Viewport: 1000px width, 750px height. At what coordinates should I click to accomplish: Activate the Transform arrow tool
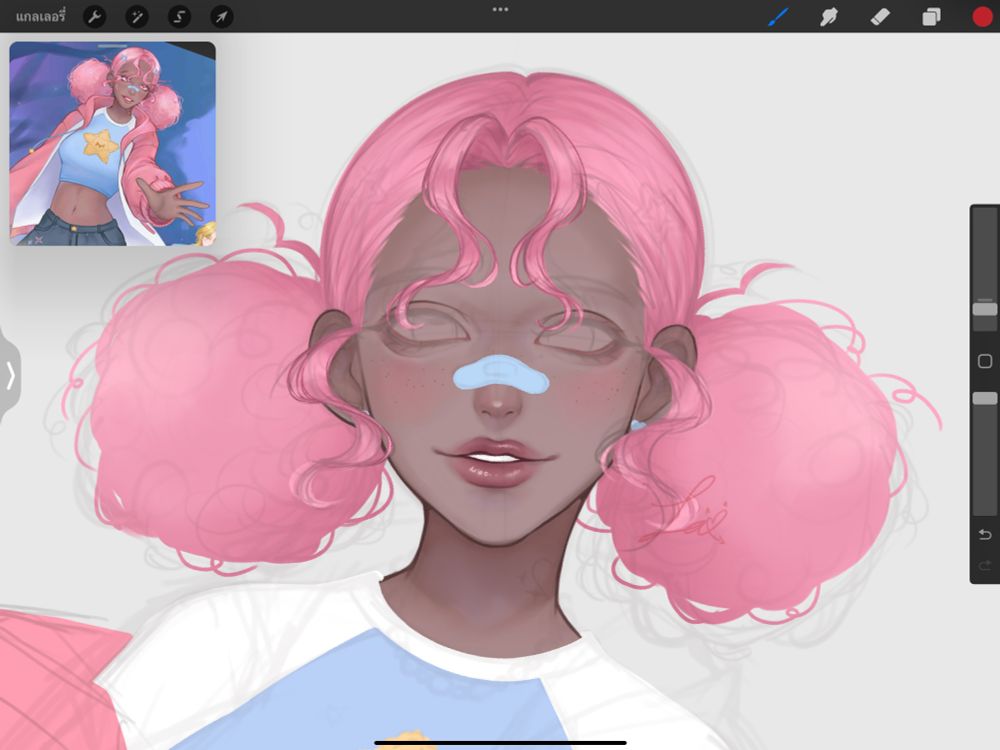point(221,17)
